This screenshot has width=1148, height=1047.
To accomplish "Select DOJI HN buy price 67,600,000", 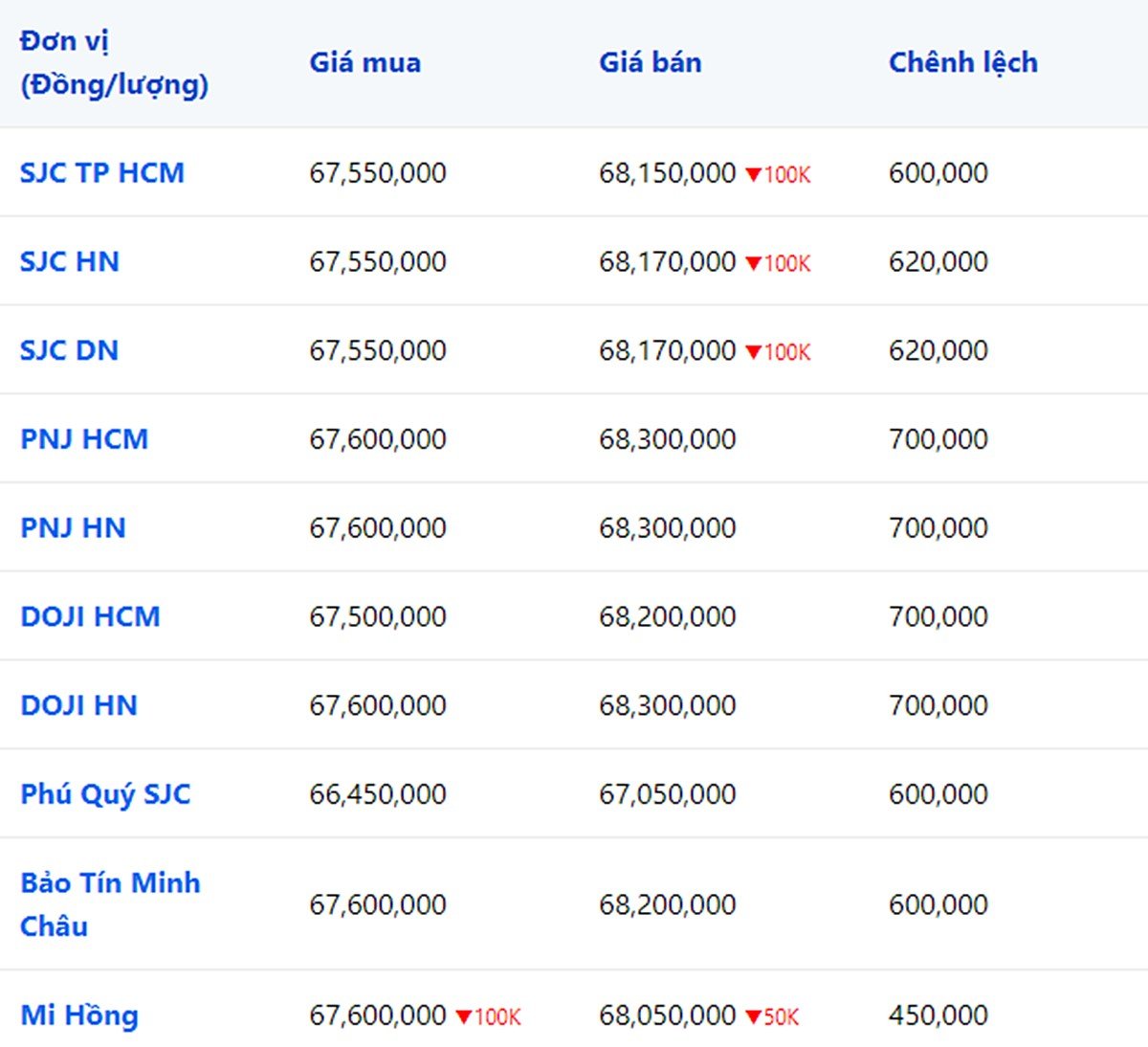I will click(x=378, y=705).
